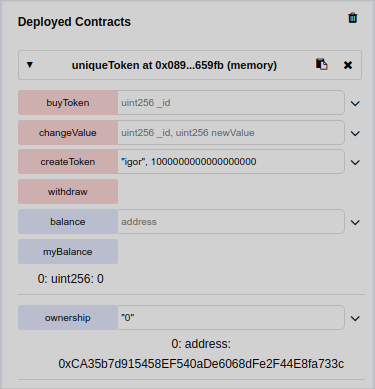Execute the createToken transaction

[68, 162]
